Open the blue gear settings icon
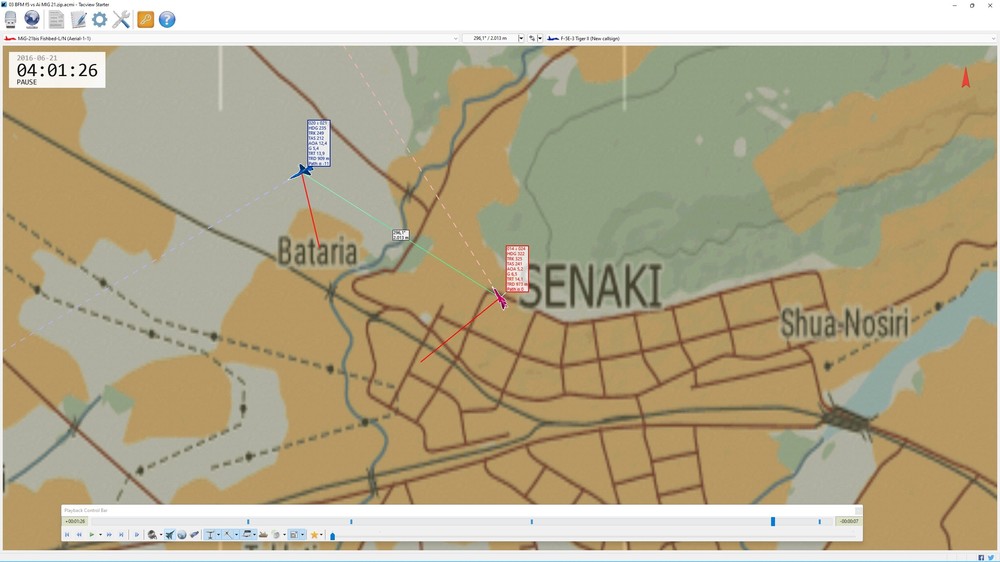 coord(99,20)
